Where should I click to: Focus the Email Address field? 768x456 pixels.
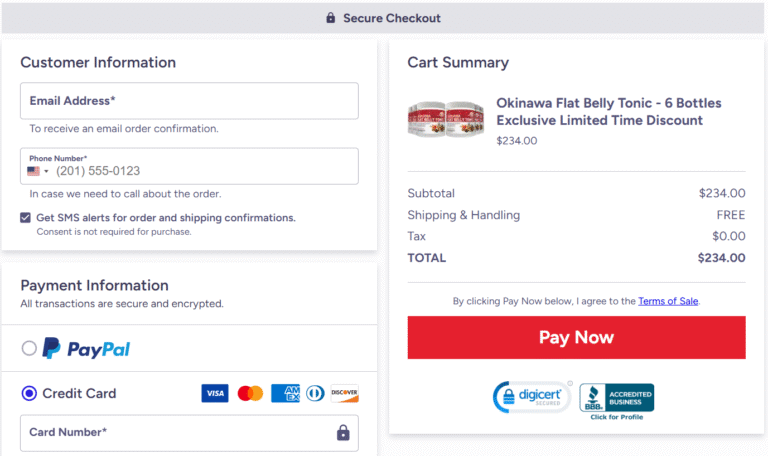[x=189, y=101]
